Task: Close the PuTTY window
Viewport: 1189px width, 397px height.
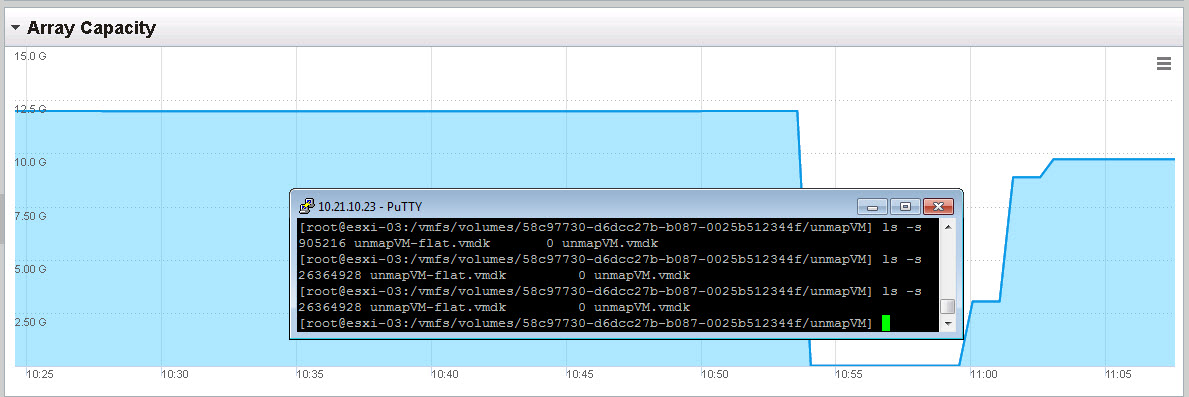Action: point(938,206)
